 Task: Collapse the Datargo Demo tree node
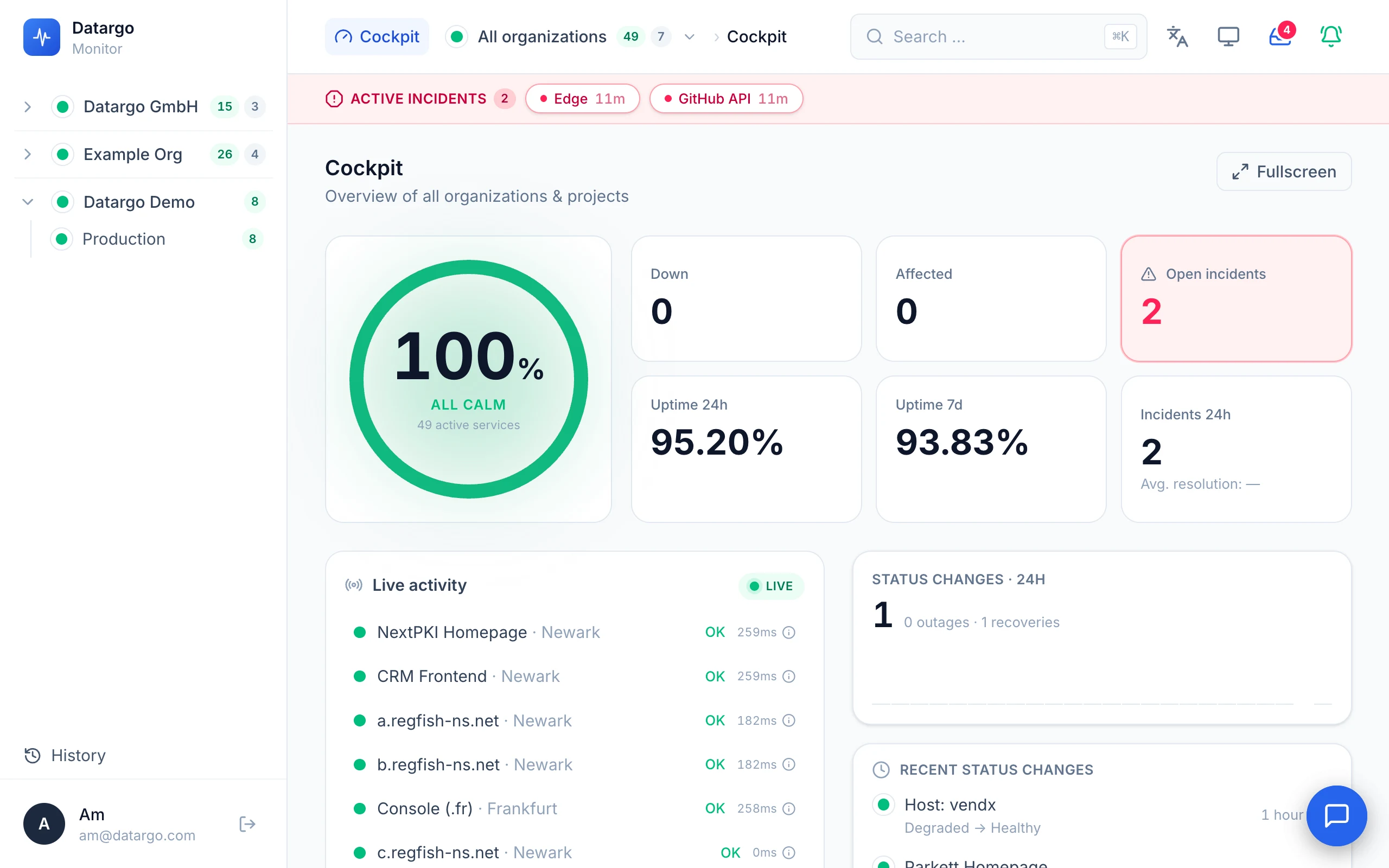pos(28,201)
